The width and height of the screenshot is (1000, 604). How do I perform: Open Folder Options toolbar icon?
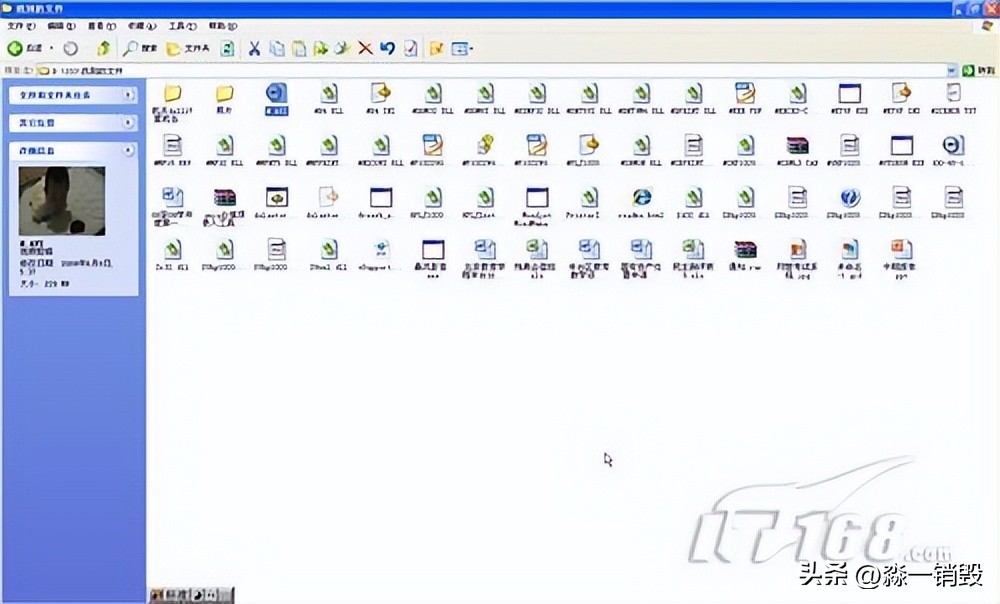pos(436,48)
